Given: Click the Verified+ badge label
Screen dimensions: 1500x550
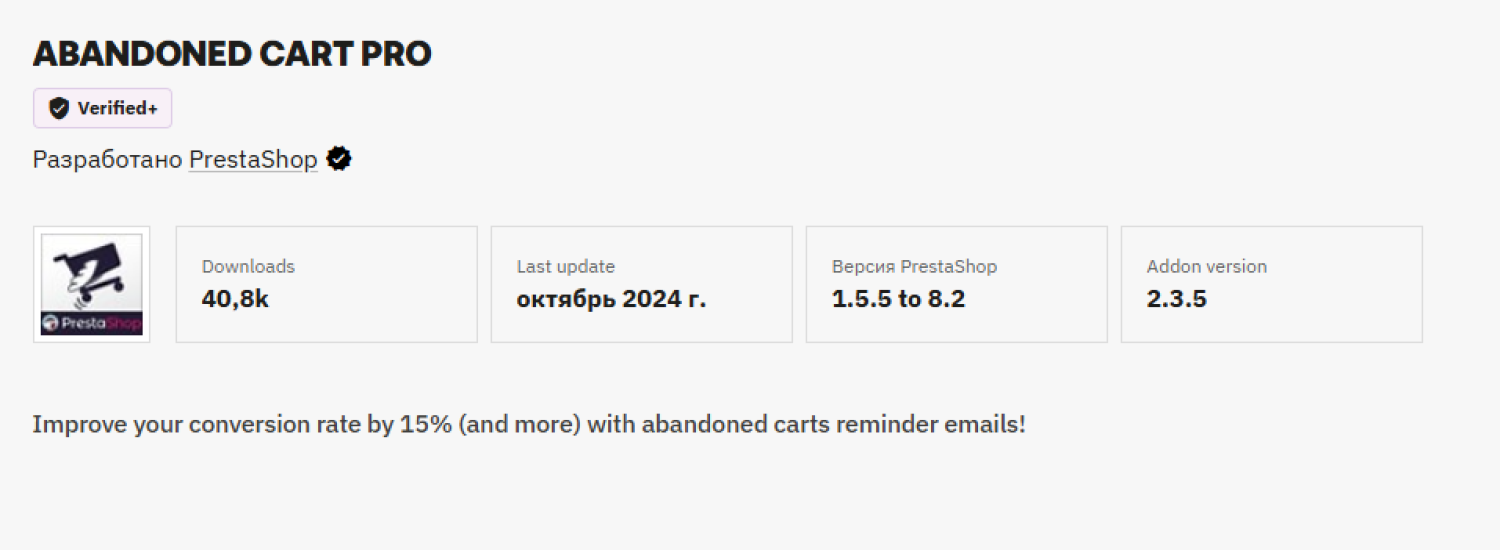Looking at the screenshot, I should pyautogui.click(x=117, y=108).
